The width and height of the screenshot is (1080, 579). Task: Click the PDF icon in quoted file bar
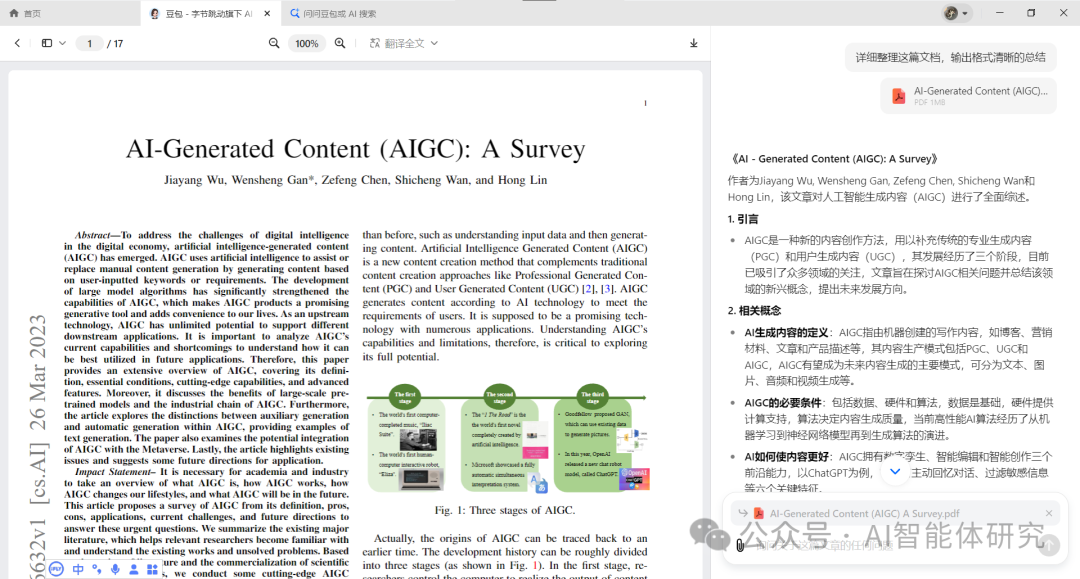pos(758,514)
